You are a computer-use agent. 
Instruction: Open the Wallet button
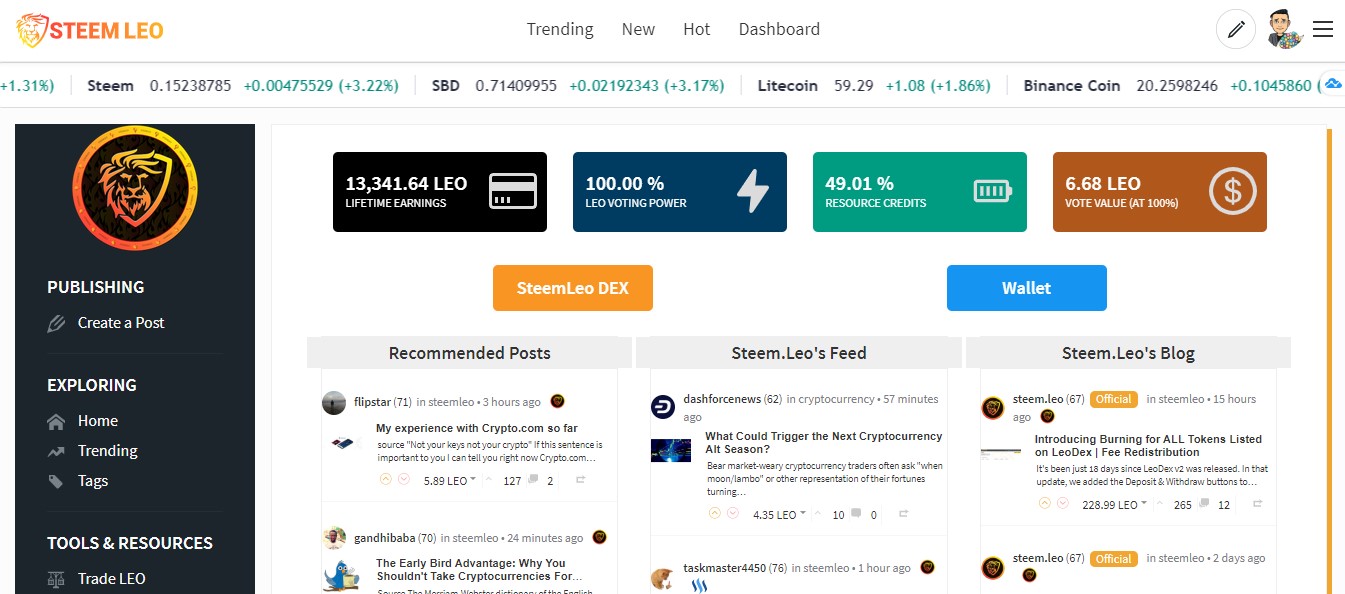pos(1027,288)
